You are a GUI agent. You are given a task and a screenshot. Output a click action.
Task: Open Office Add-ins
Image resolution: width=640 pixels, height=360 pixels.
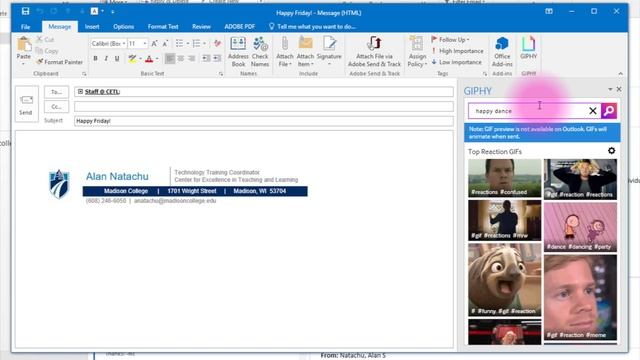[502, 52]
